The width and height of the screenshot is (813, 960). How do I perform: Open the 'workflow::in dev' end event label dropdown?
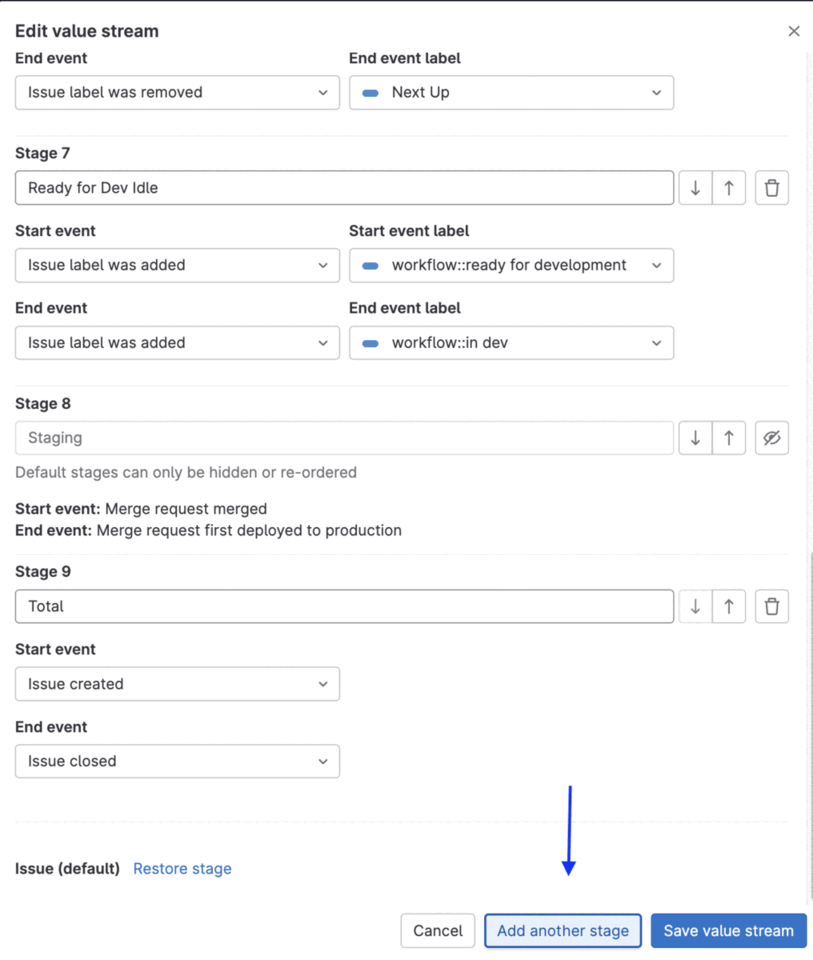tap(511, 343)
